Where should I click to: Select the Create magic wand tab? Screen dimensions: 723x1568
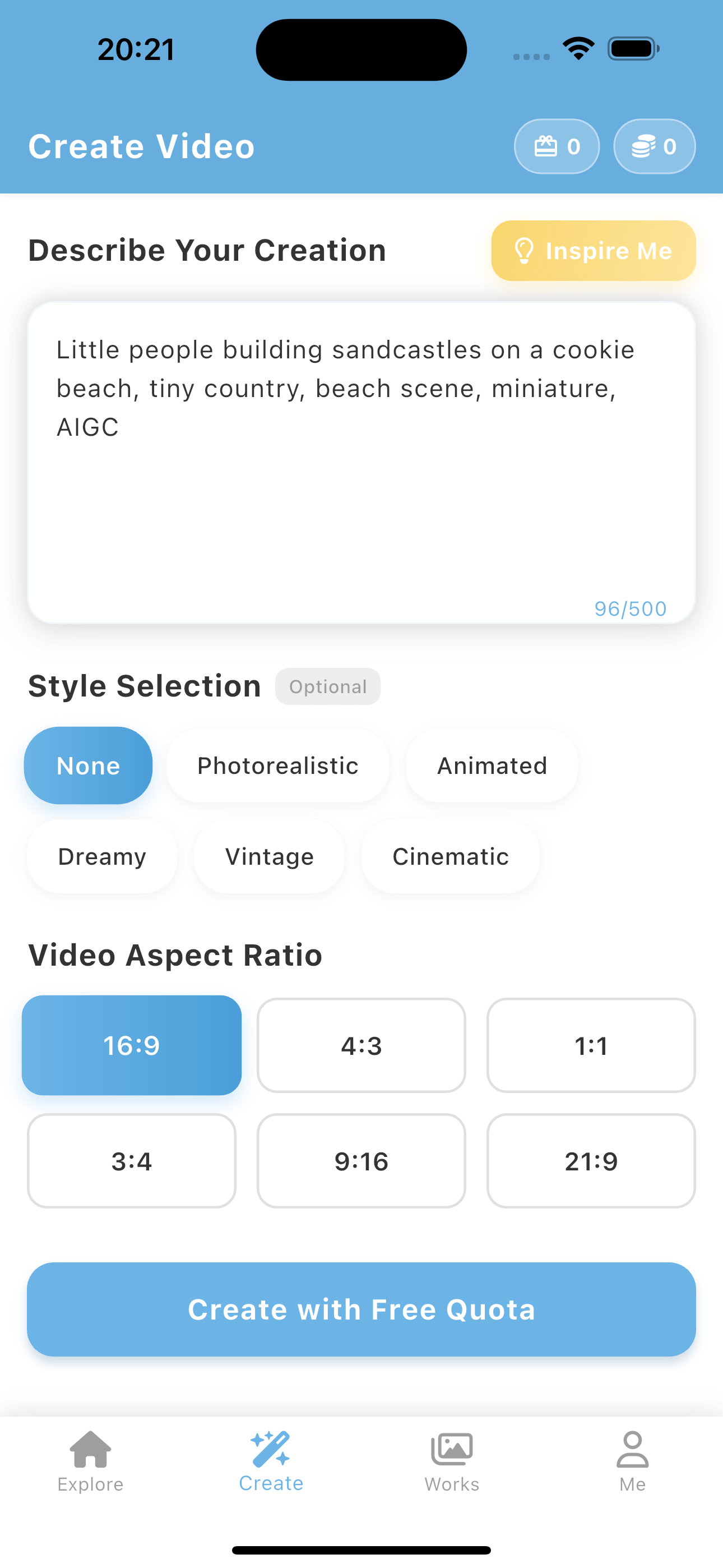click(x=271, y=1461)
